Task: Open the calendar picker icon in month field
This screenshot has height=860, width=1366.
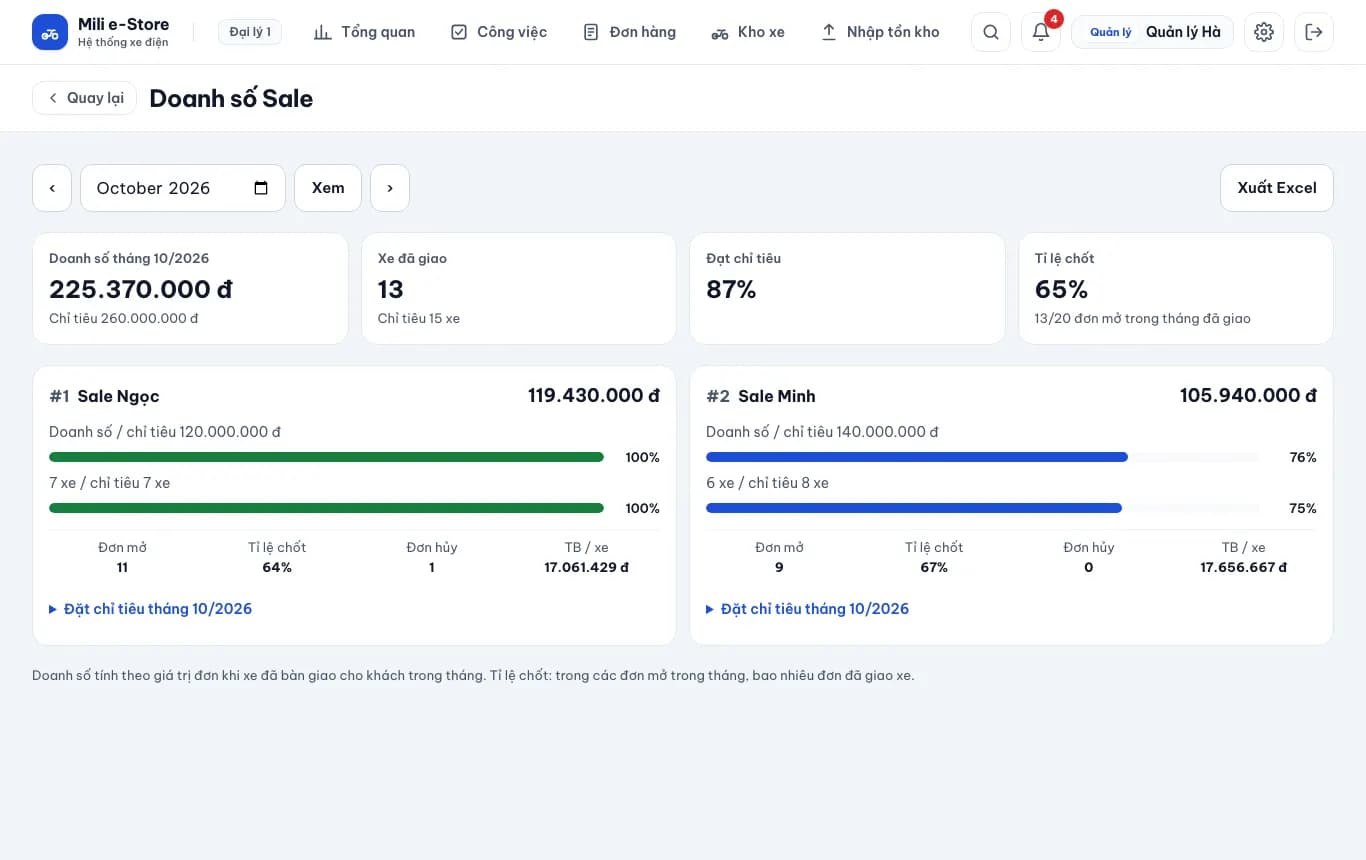Action: 261,188
